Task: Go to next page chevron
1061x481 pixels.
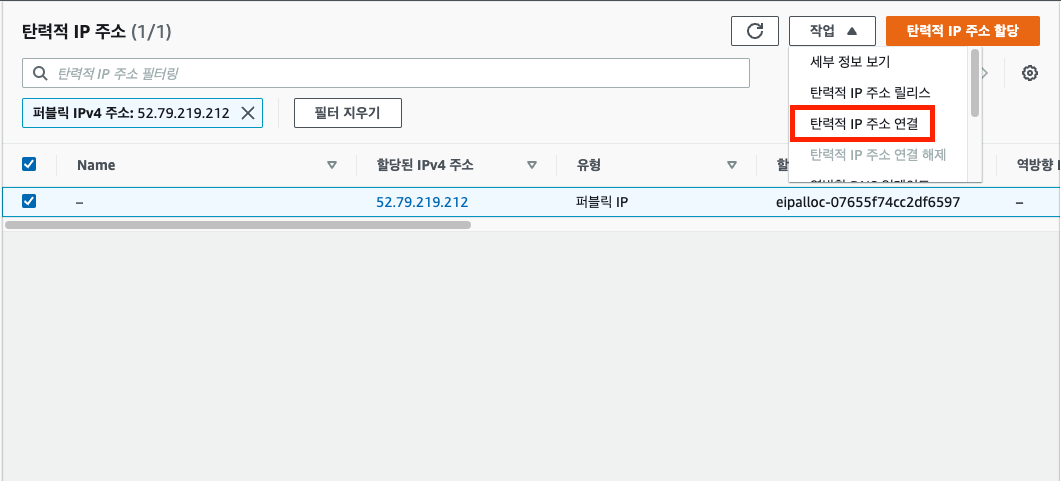Action: (986, 73)
